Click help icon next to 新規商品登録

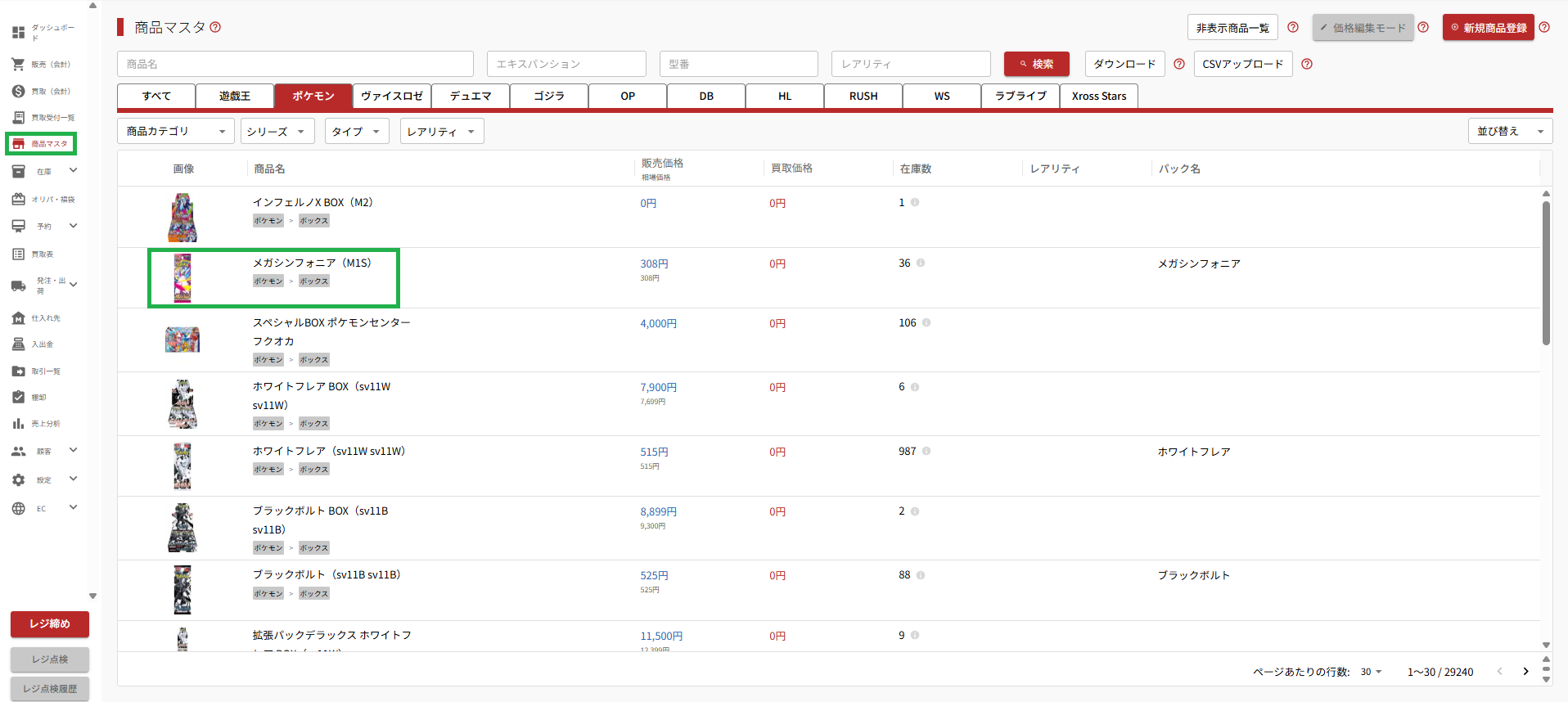[x=1544, y=27]
